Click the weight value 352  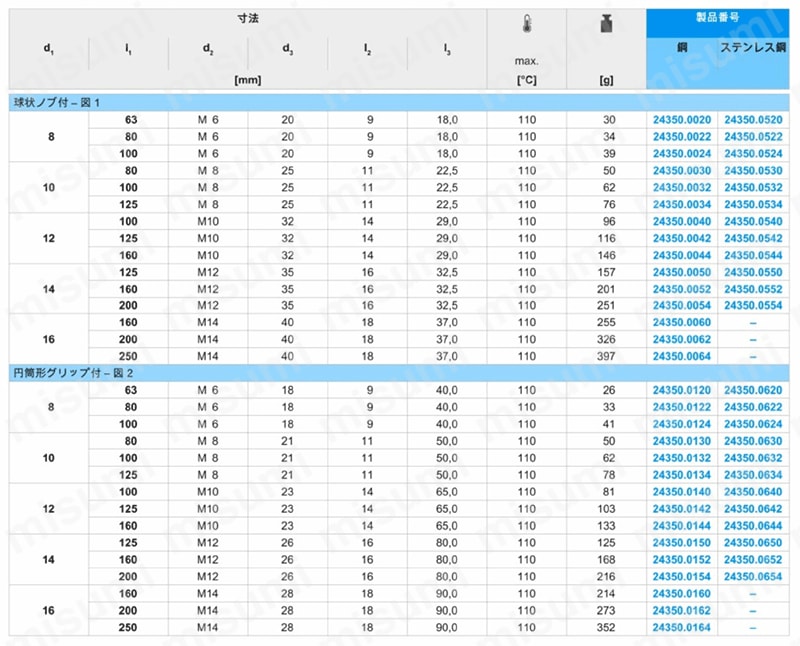(606, 627)
